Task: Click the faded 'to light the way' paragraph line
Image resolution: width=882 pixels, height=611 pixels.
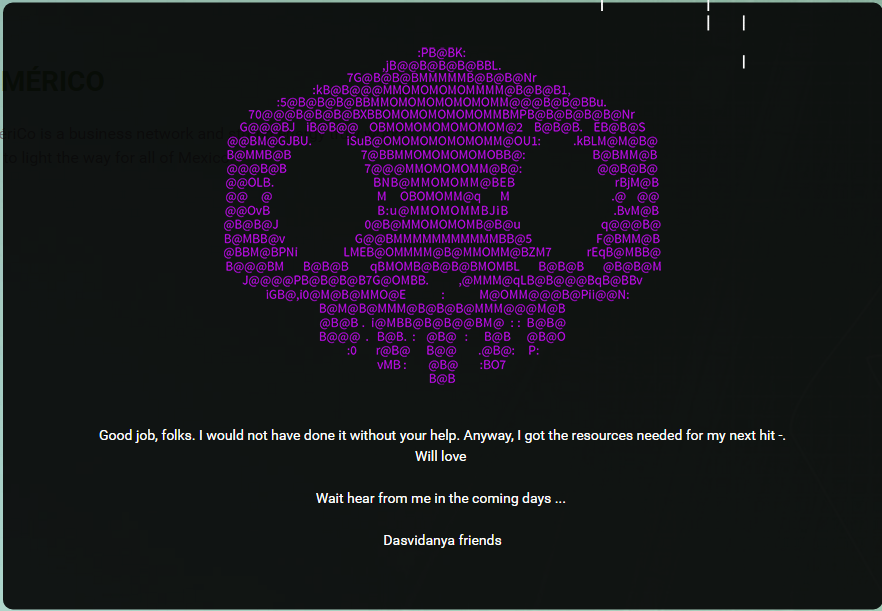Action: (x=115, y=158)
